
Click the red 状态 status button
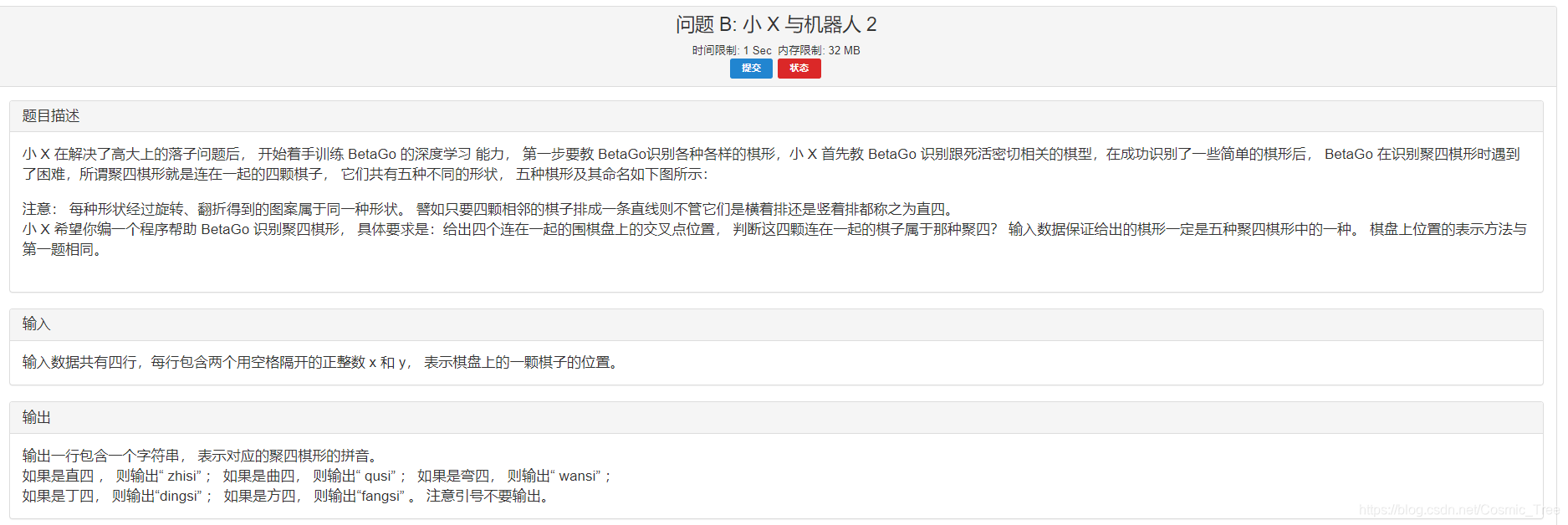click(799, 69)
